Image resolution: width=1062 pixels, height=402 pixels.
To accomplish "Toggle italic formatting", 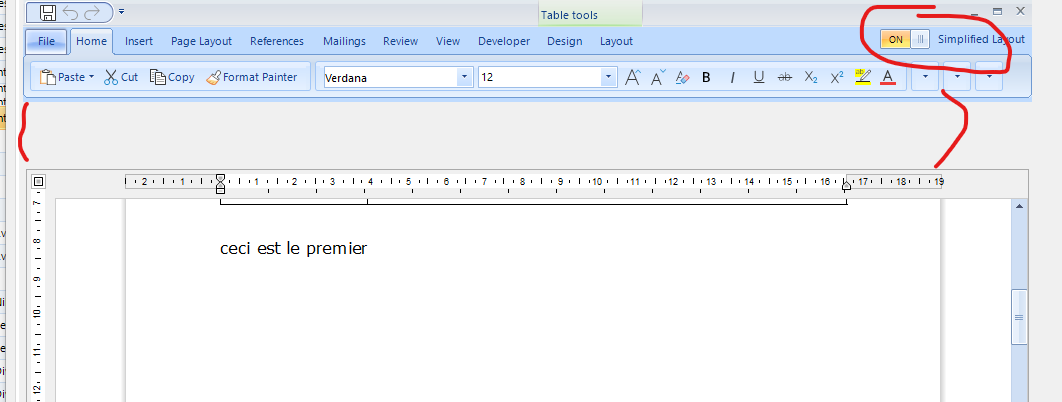I will click(732, 77).
